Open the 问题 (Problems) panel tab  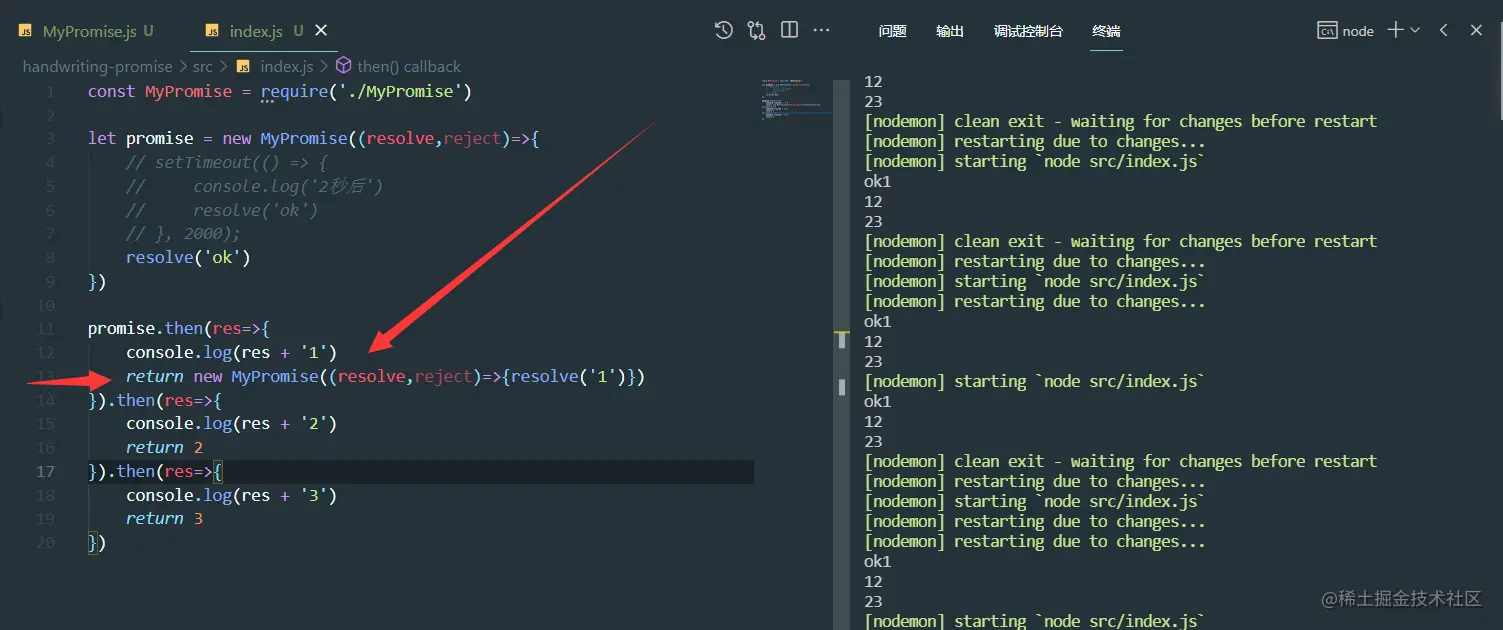(892, 31)
